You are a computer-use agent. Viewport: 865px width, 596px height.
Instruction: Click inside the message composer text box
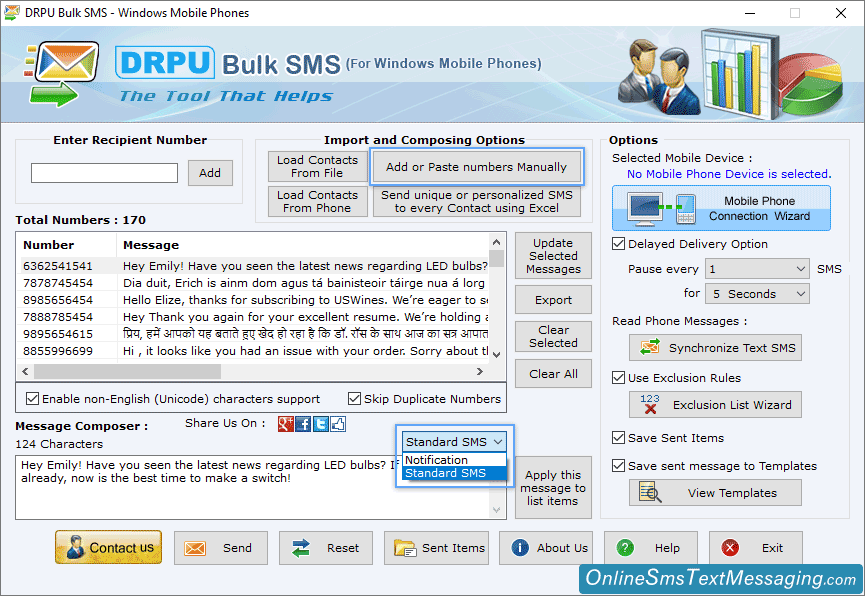click(x=253, y=488)
